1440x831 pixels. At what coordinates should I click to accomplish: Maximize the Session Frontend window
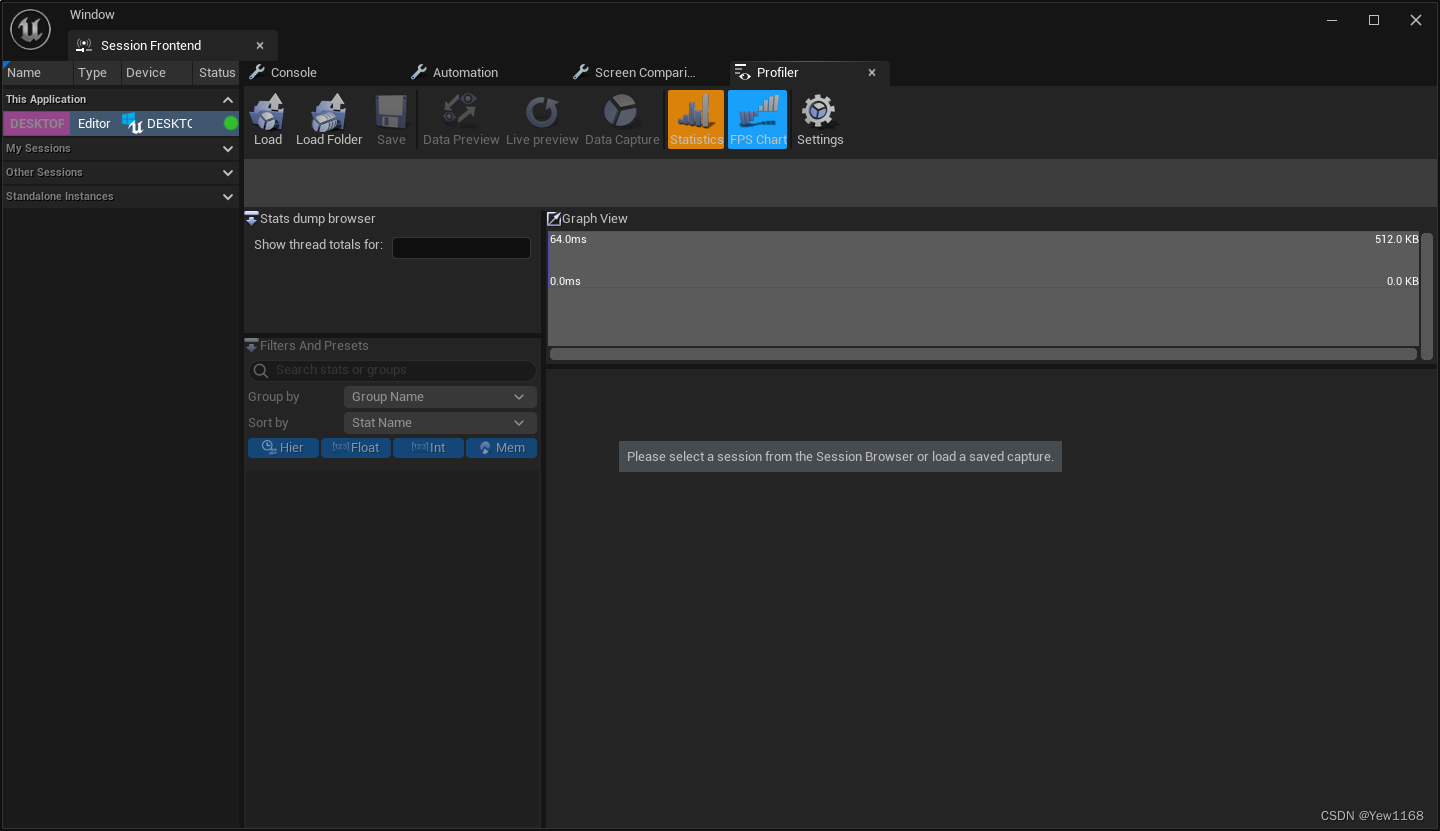[x=1374, y=20]
